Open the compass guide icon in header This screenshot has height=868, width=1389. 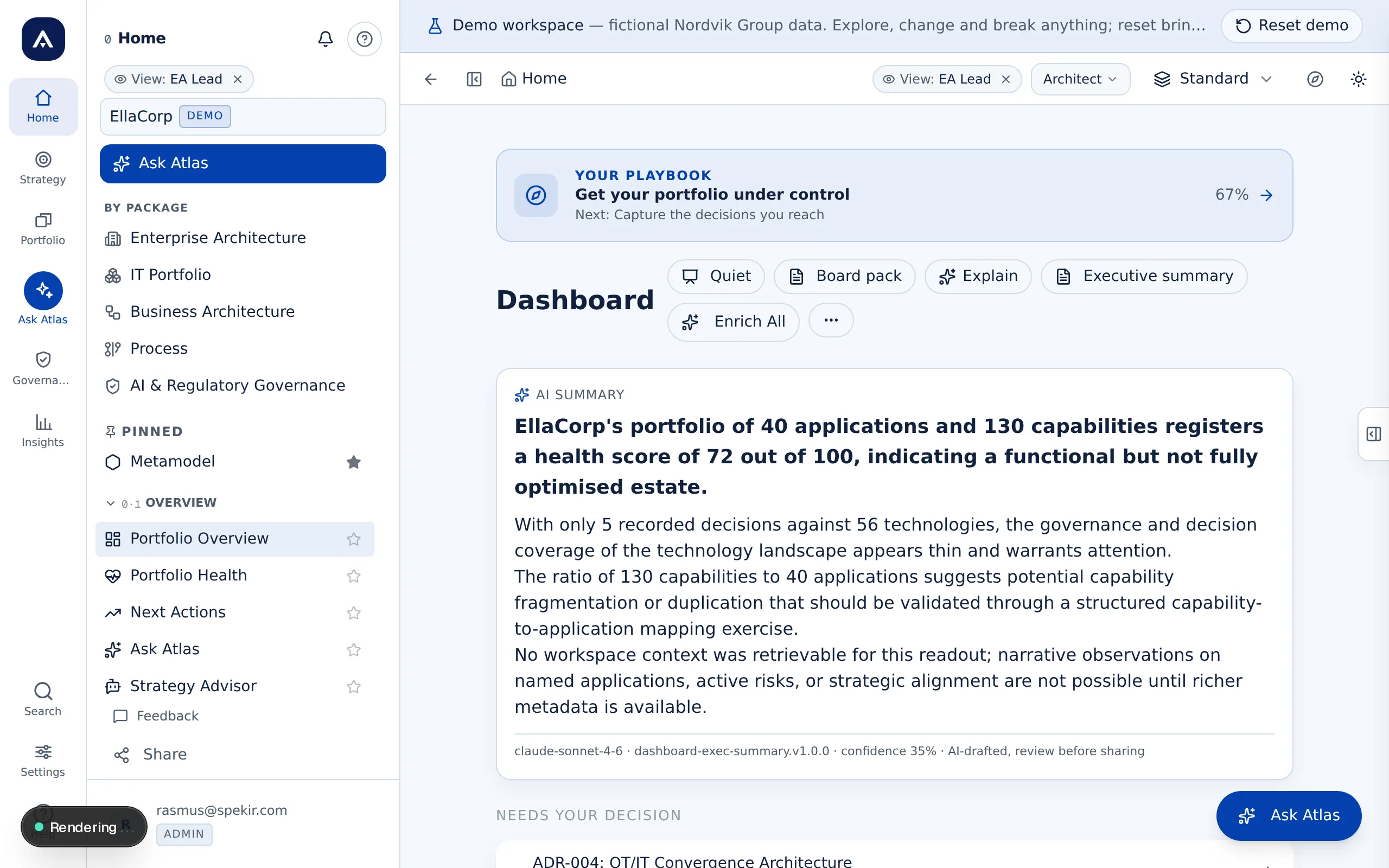point(1315,79)
